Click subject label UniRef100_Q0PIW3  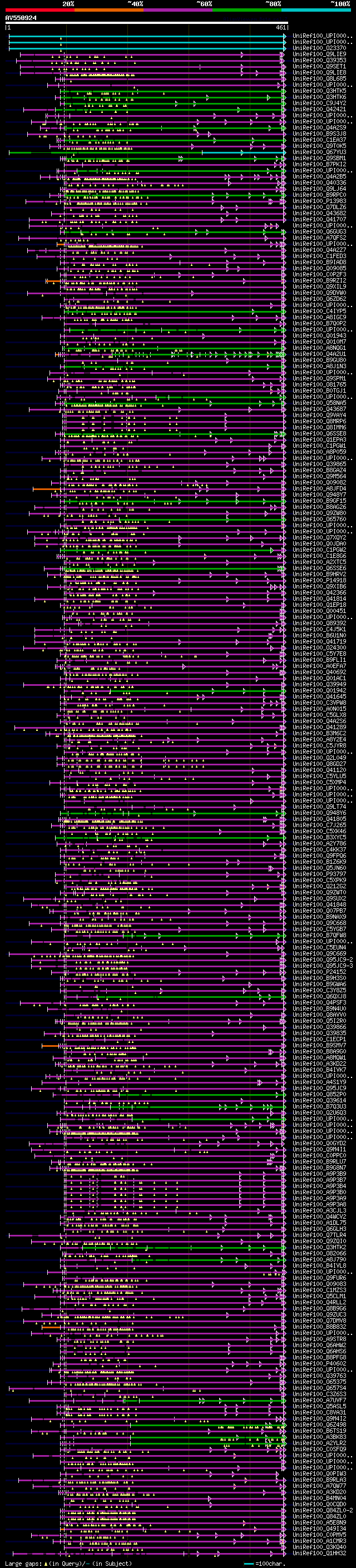point(319,1473)
